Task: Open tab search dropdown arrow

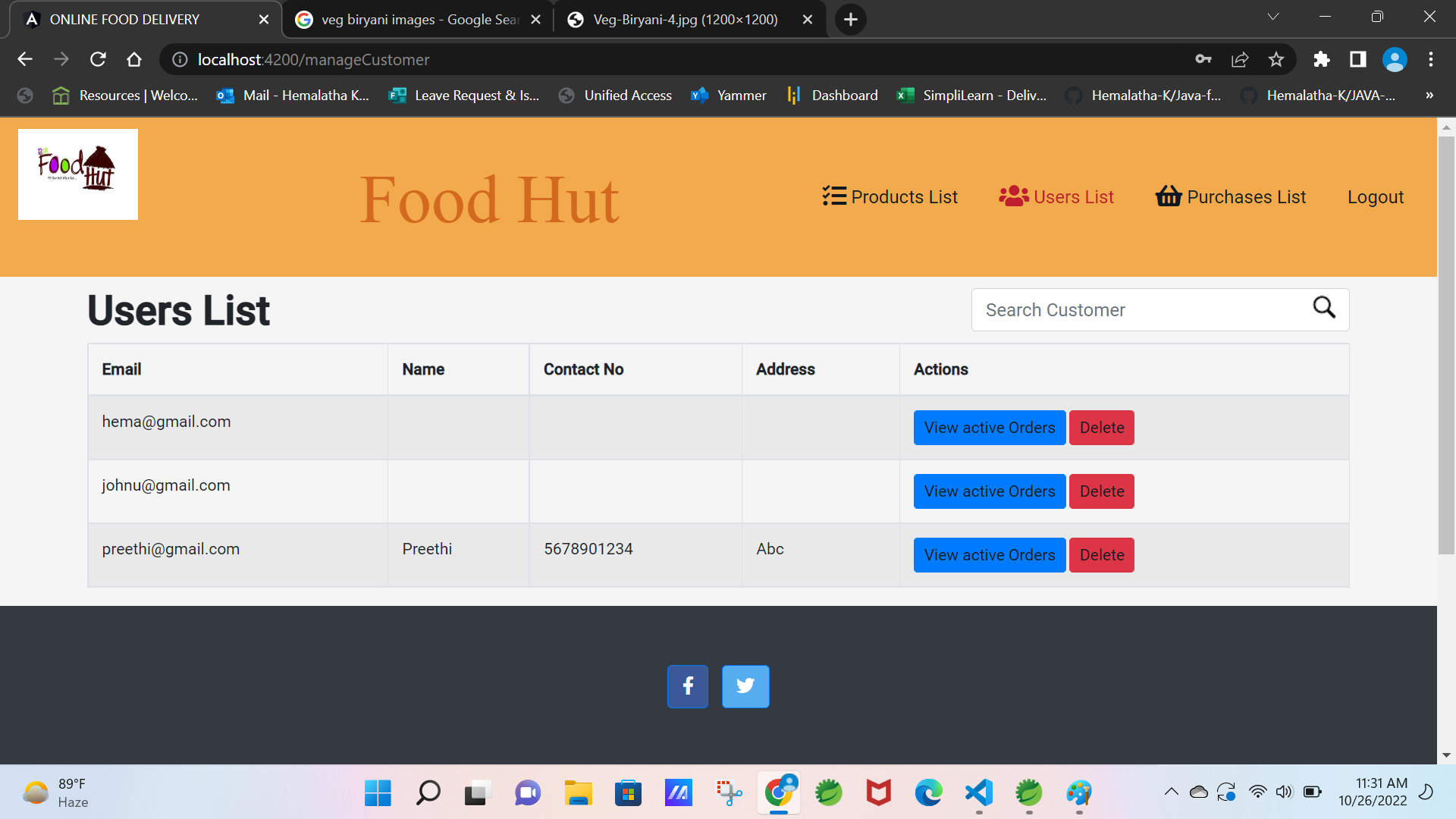Action: pyautogui.click(x=1273, y=17)
